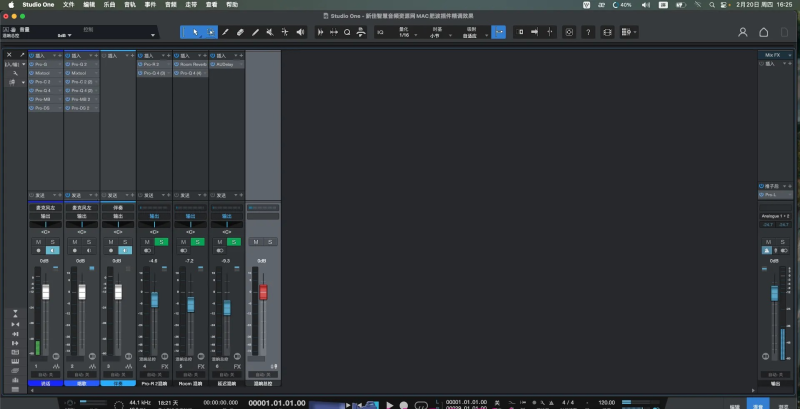The width and height of the screenshot is (800, 409).
Task: Select the Range tool in the toolbar
Action: click(210, 32)
